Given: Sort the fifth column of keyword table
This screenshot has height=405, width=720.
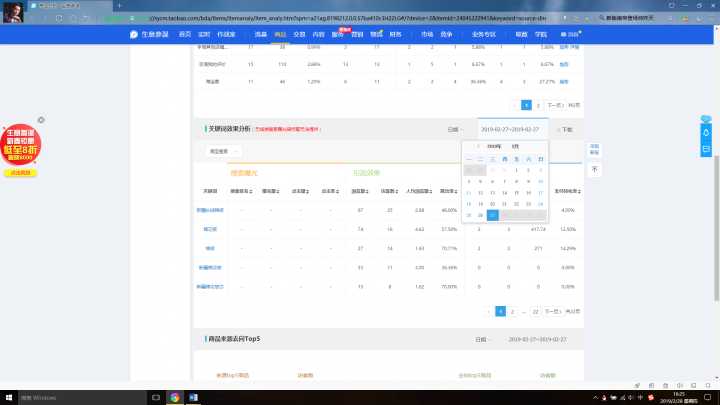Looking at the screenshot, I should click(x=330, y=191).
